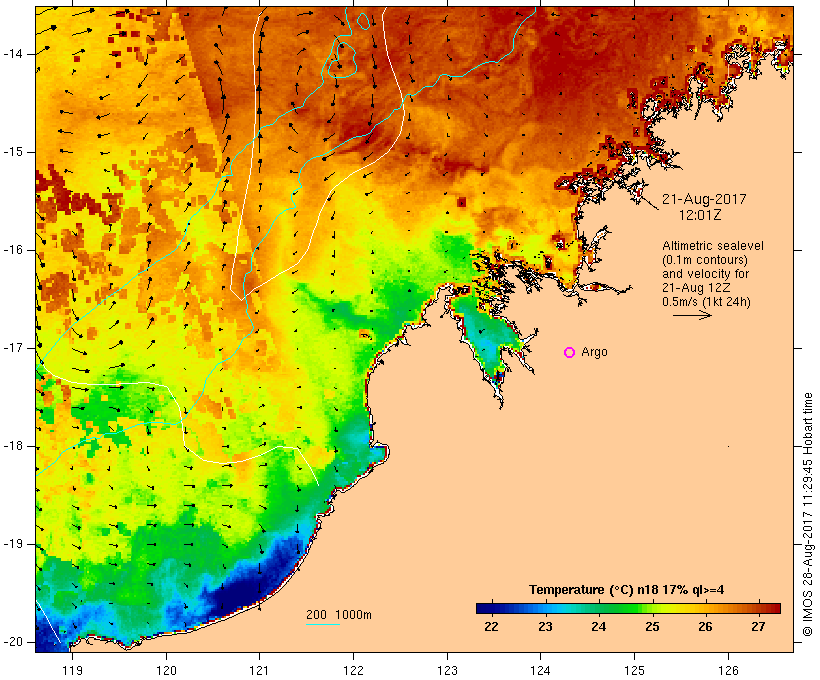
Task: Click the '200 1000m' bathymetry legend text
Action: click(x=339, y=615)
